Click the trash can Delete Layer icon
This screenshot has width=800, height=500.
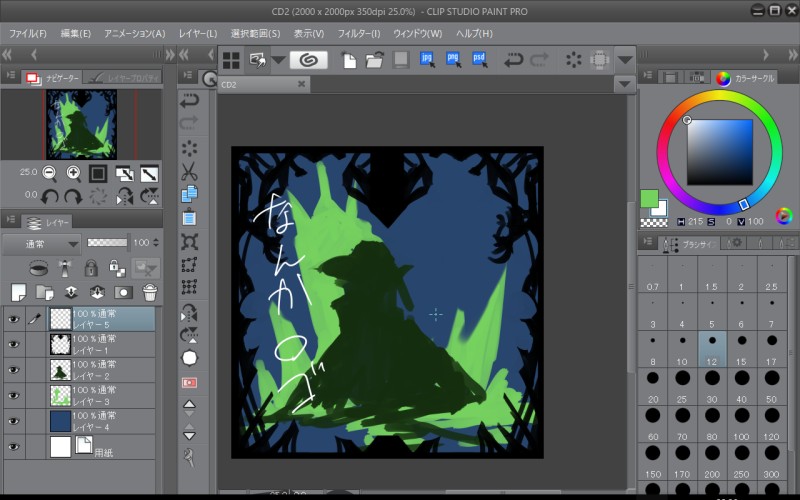tap(149, 292)
